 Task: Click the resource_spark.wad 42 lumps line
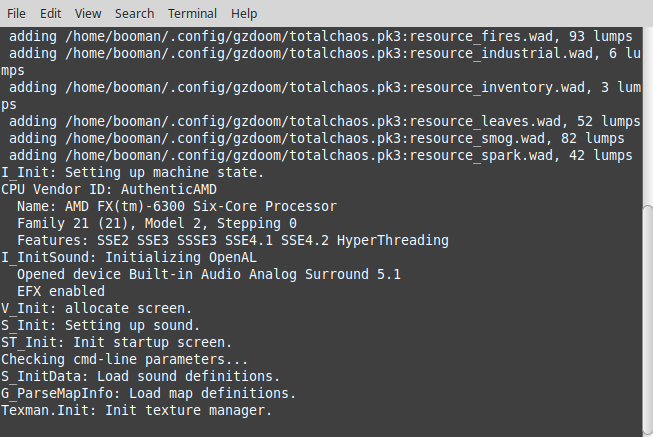(321, 156)
